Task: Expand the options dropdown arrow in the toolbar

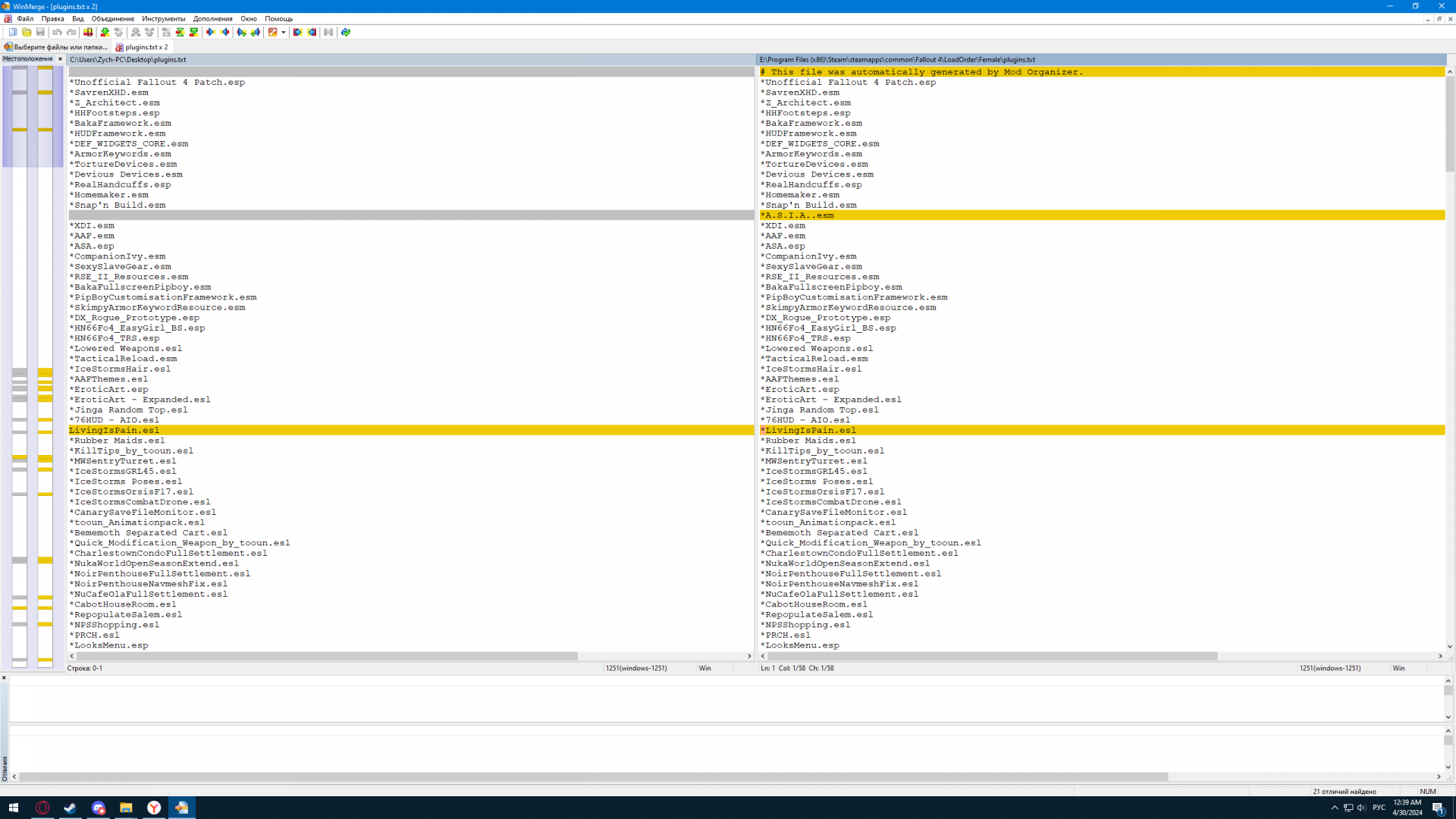Action: tap(284, 32)
